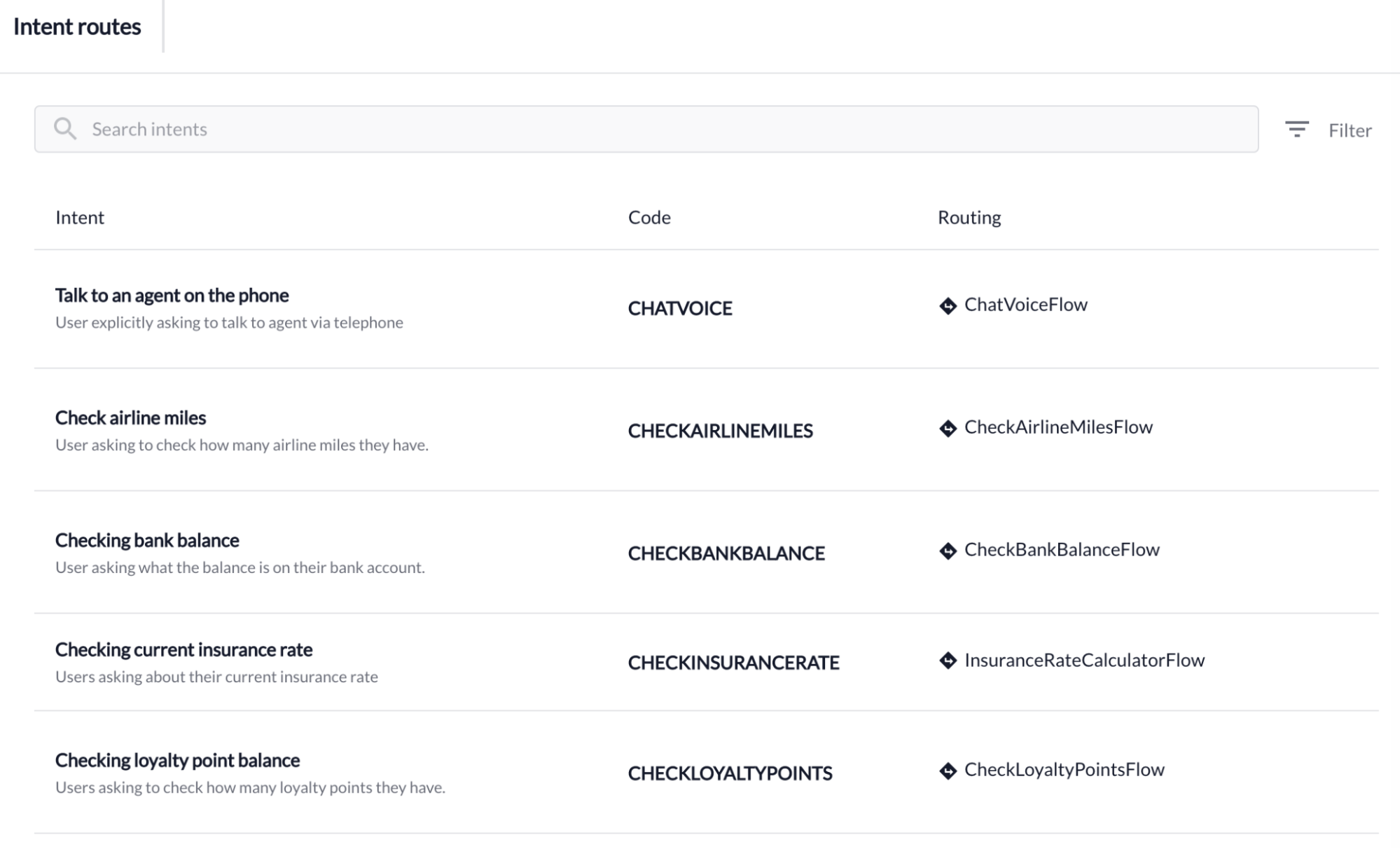Click the CheckLoyaltyPointsFlow diamond icon
Screen dimensions: 1400x849
coord(948,771)
